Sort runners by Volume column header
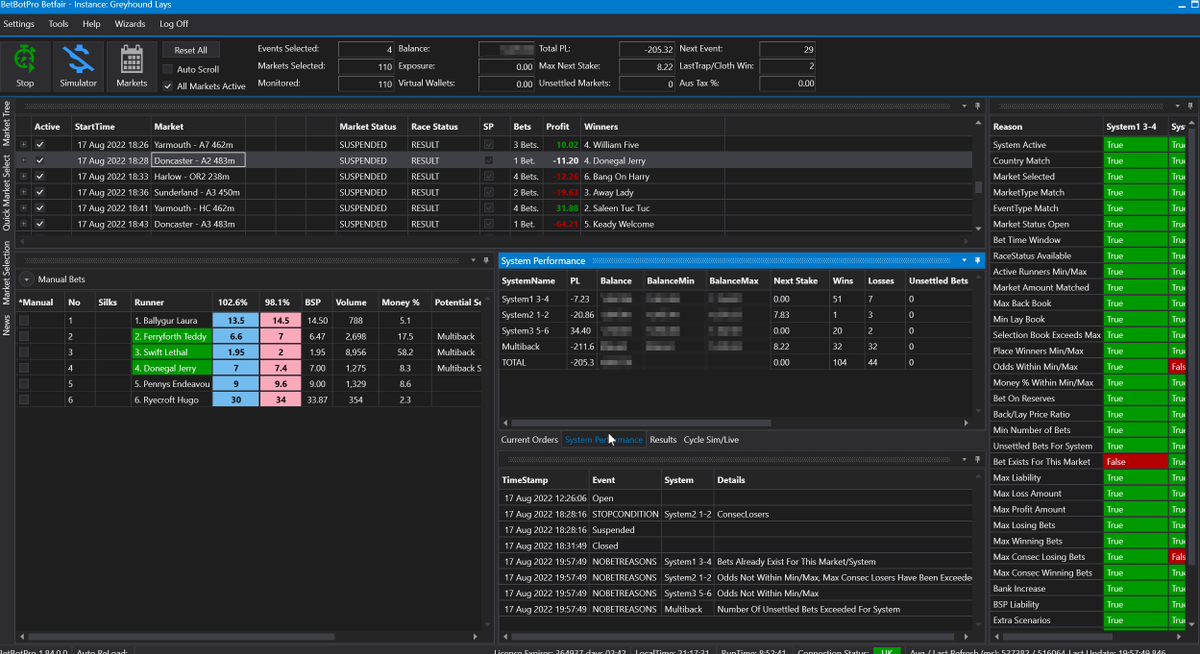 pyautogui.click(x=352, y=301)
